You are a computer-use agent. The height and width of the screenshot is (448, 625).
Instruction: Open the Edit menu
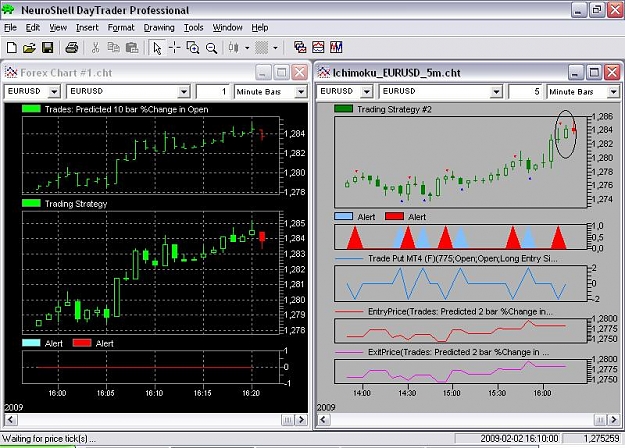33,28
